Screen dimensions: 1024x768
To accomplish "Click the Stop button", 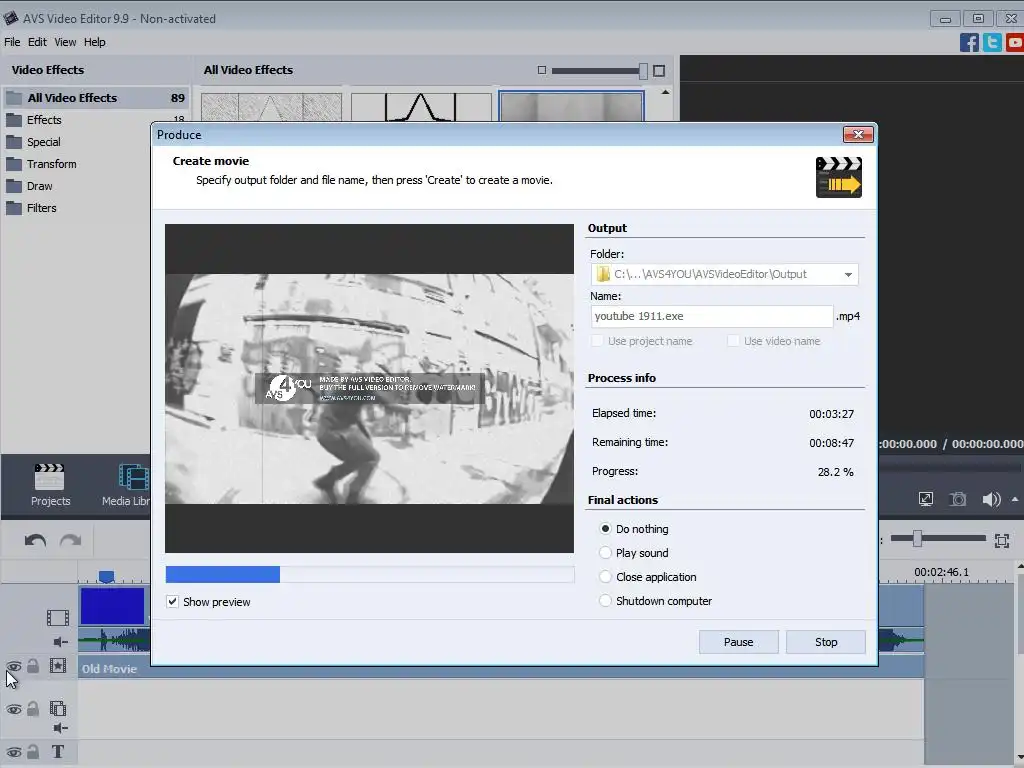I will click(x=826, y=642).
